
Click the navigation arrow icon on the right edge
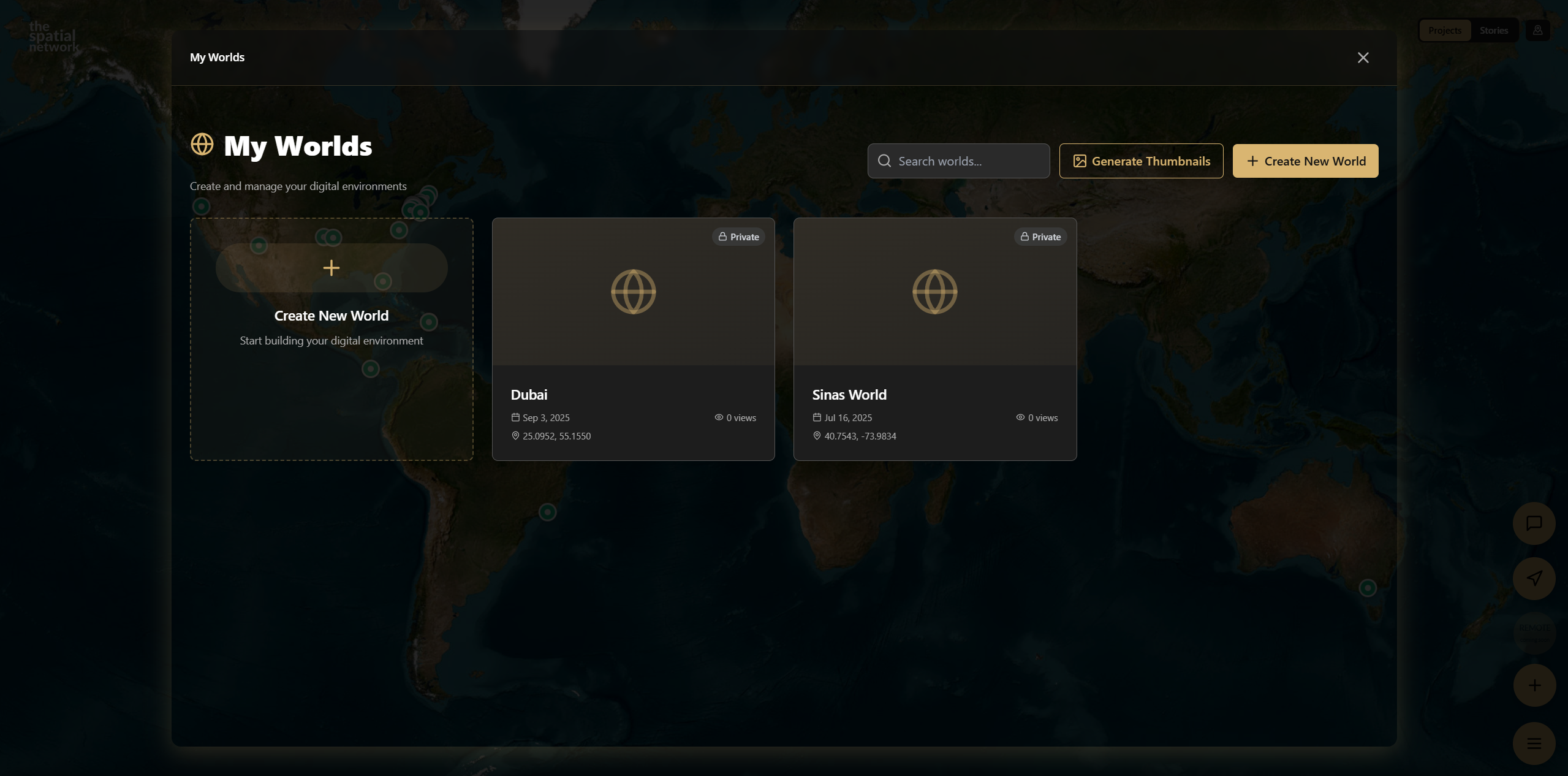click(x=1534, y=577)
